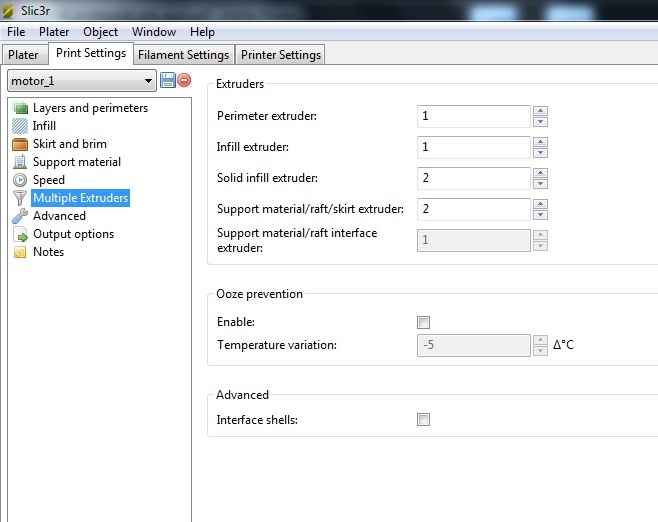Click the Temperature variation field
Screen dimensions: 658x522
pos(474,345)
